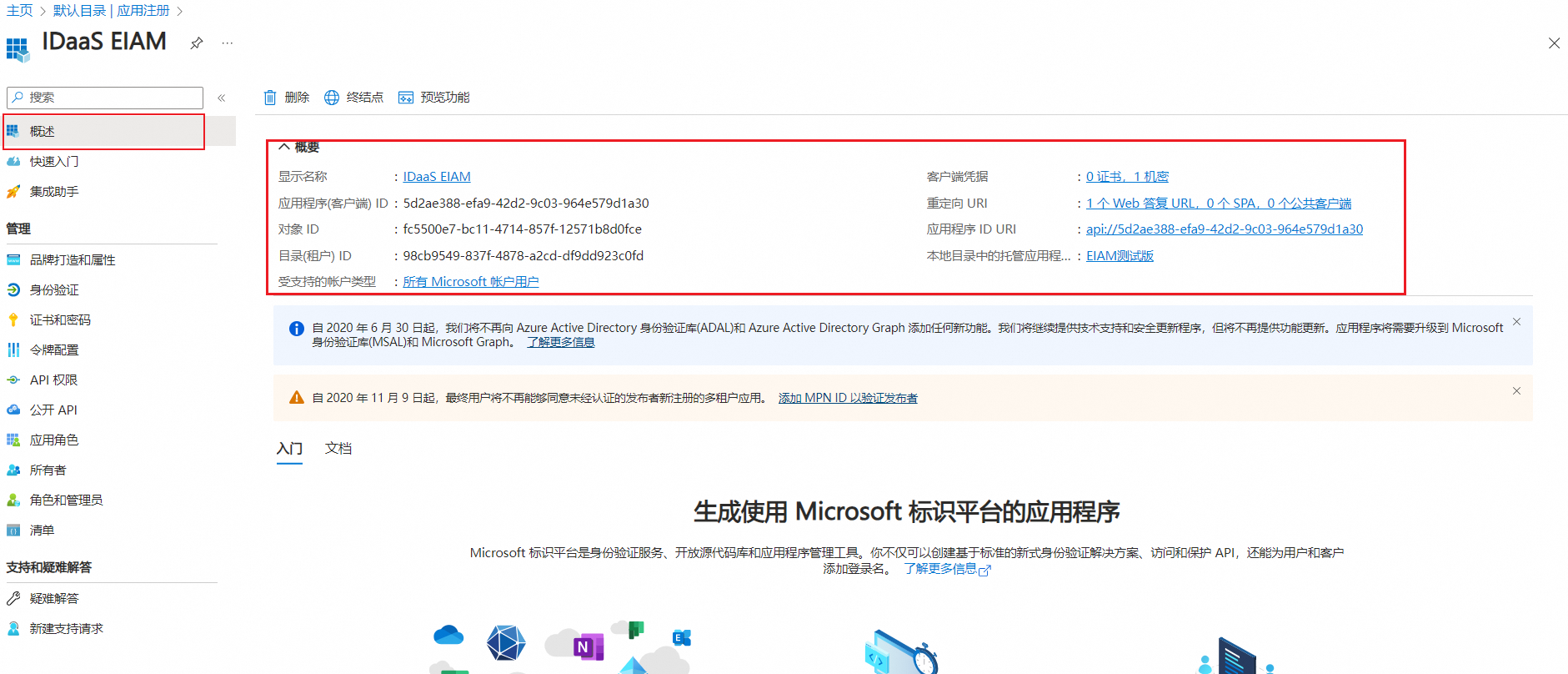The width and height of the screenshot is (1568, 674).
Task: Click the 清单 sidebar icon
Action: [x=13, y=530]
